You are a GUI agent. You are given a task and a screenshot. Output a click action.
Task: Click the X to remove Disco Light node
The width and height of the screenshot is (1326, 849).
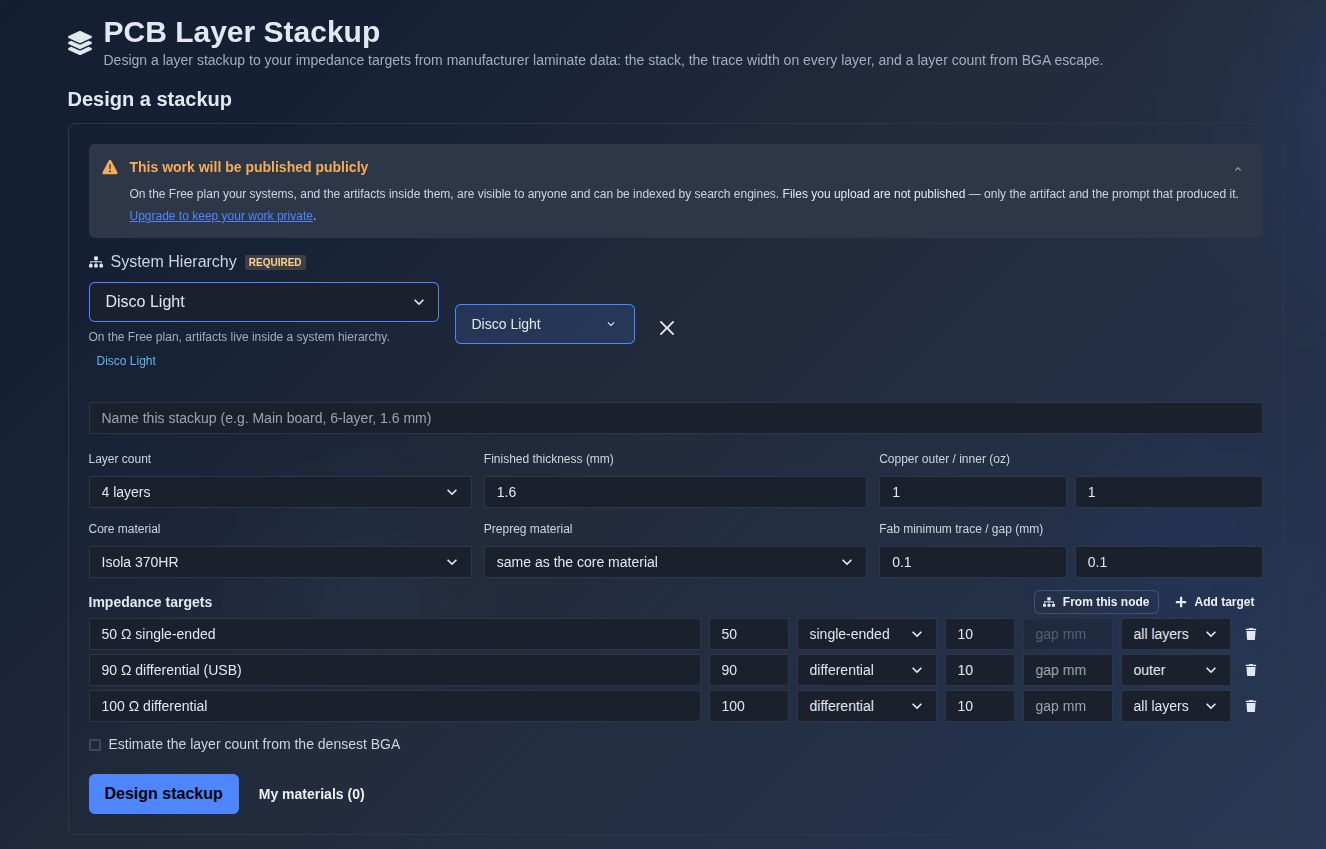(667, 328)
